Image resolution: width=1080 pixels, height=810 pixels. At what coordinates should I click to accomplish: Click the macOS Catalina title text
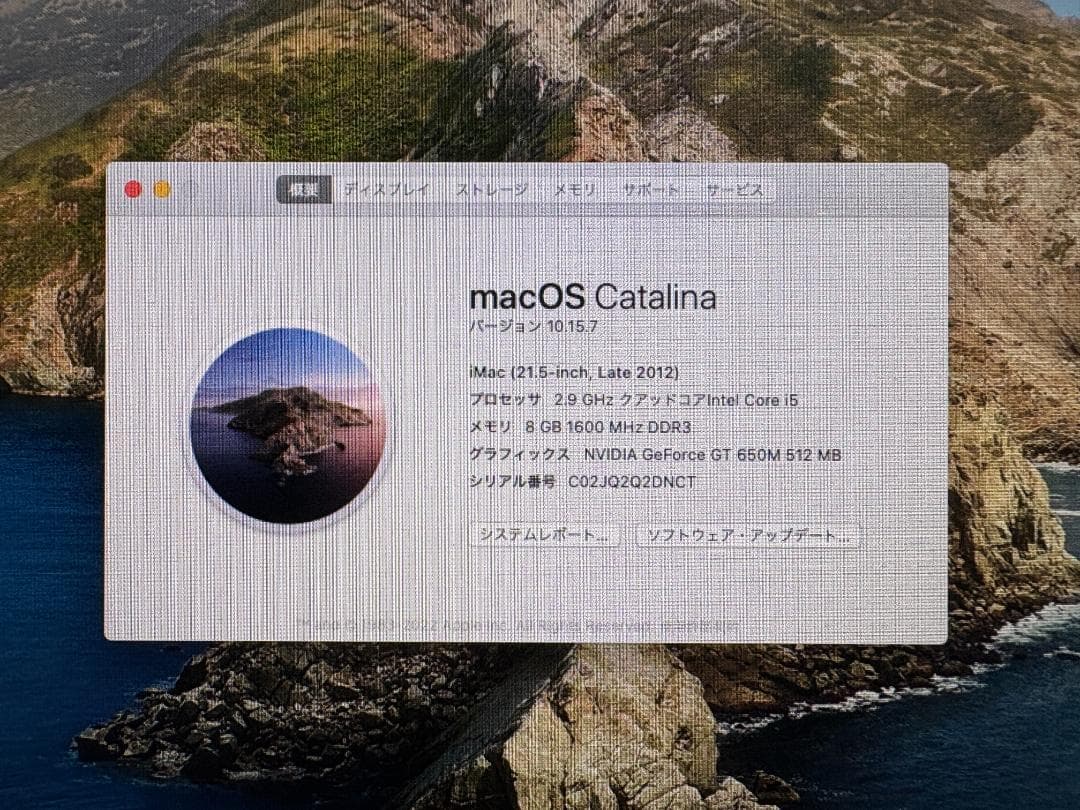click(x=594, y=296)
